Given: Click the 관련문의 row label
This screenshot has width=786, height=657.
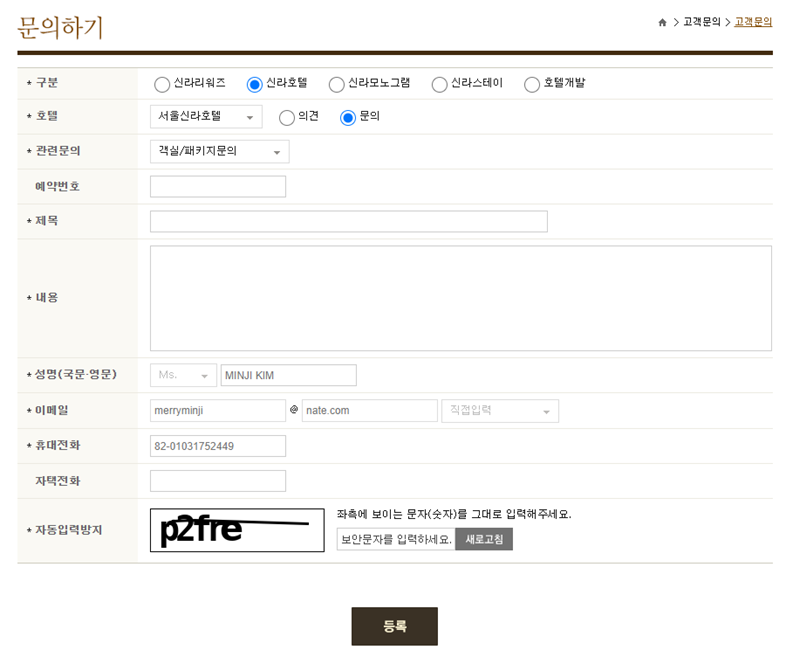Looking at the screenshot, I should [58, 151].
